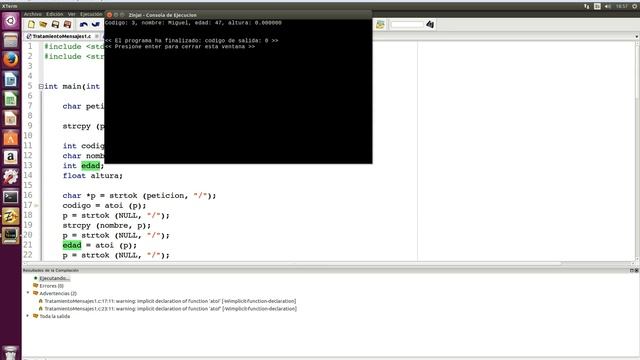Open the Ver menu
The image size is (640, 360).
point(71,14)
